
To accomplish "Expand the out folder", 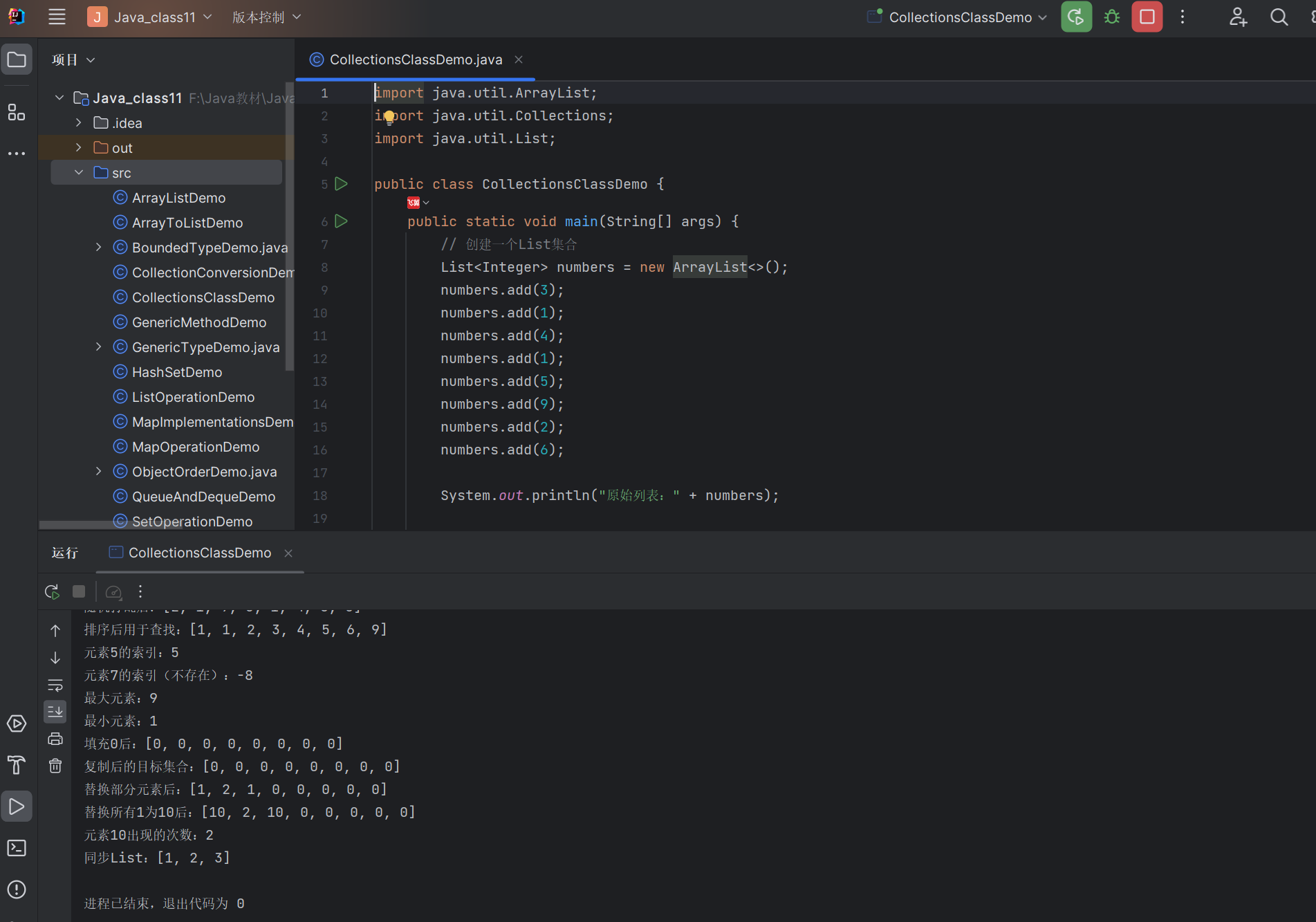I will coord(79,148).
